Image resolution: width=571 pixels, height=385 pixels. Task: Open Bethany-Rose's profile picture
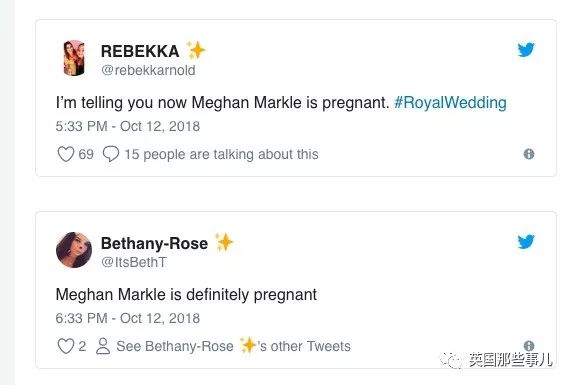(x=74, y=250)
